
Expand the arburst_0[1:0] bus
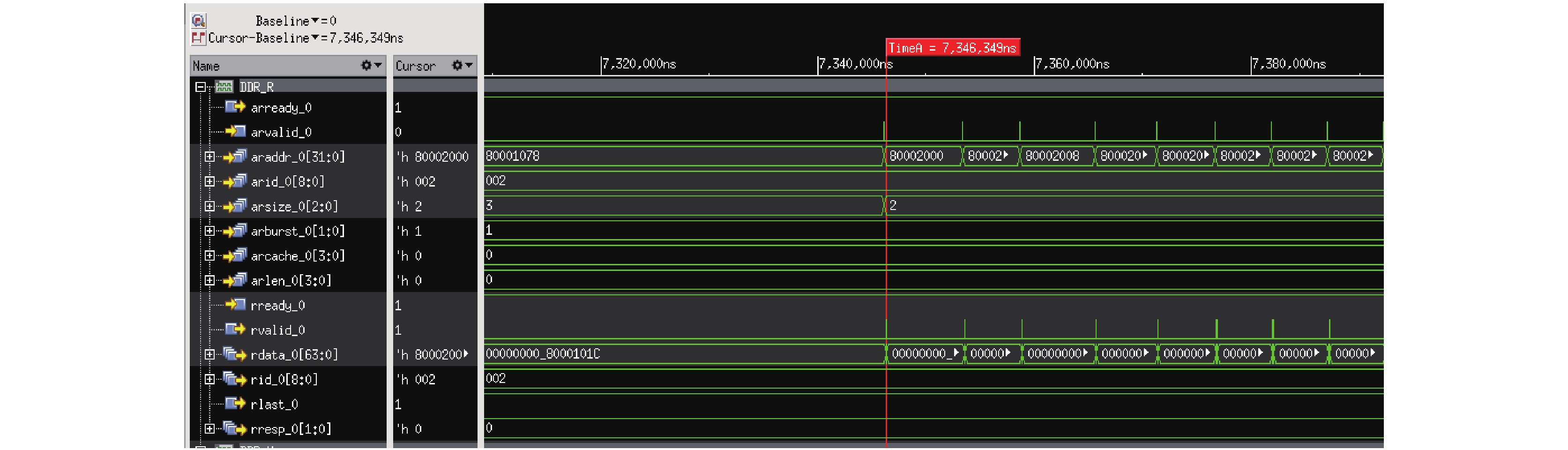point(209,231)
